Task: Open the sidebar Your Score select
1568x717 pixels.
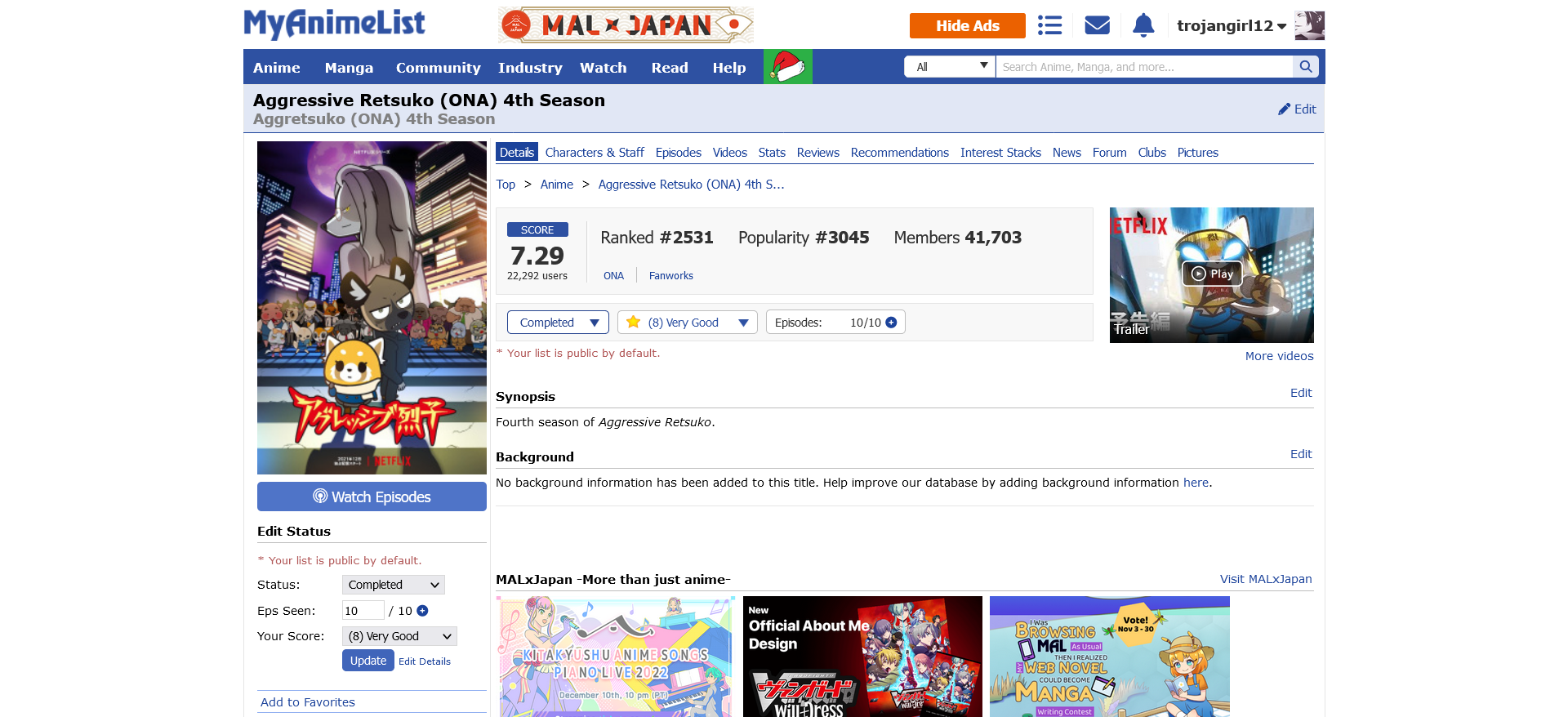Action: (399, 636)
